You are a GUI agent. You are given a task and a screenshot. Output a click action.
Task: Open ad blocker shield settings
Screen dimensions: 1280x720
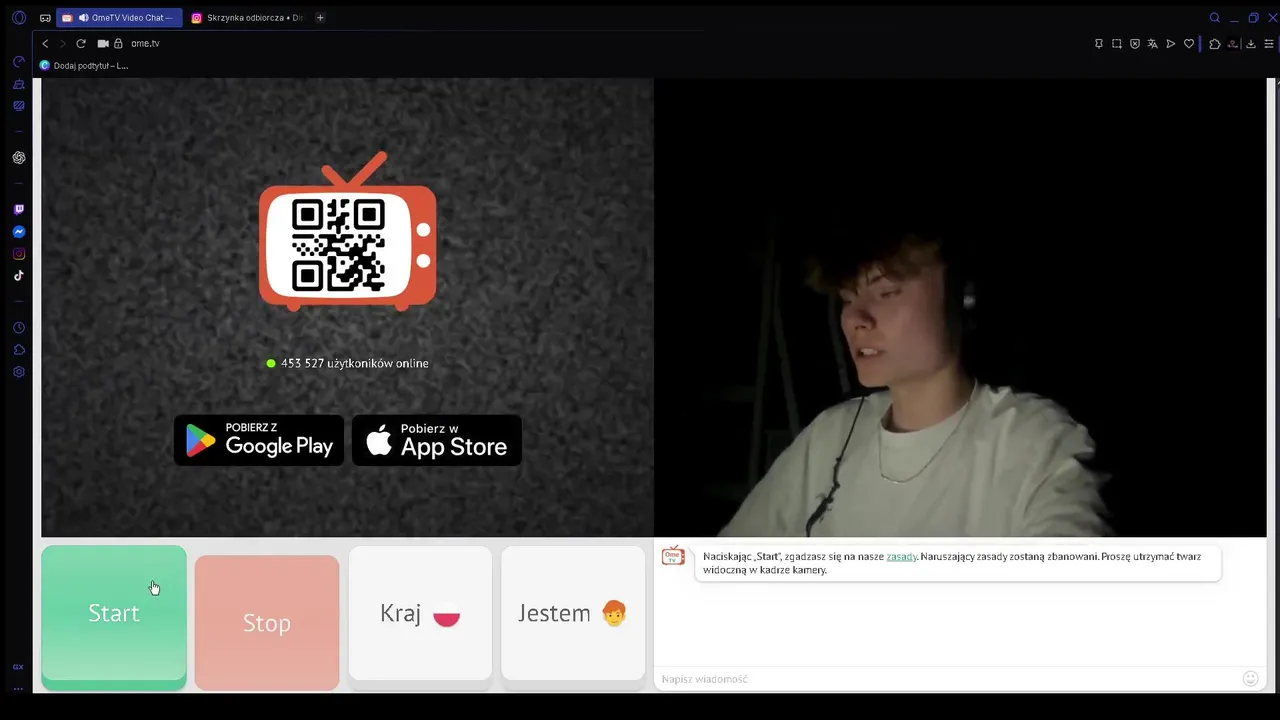click(x=1135, y=44)
